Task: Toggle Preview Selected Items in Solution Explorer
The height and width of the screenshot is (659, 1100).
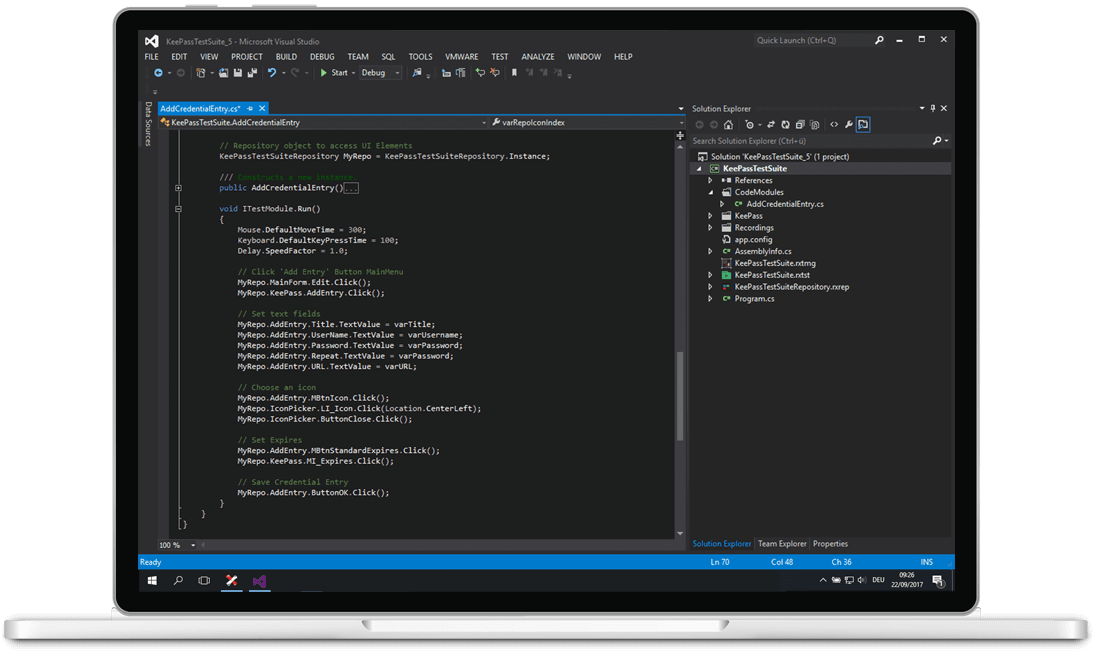Action: pyautogui.click(x=862, y=125)
